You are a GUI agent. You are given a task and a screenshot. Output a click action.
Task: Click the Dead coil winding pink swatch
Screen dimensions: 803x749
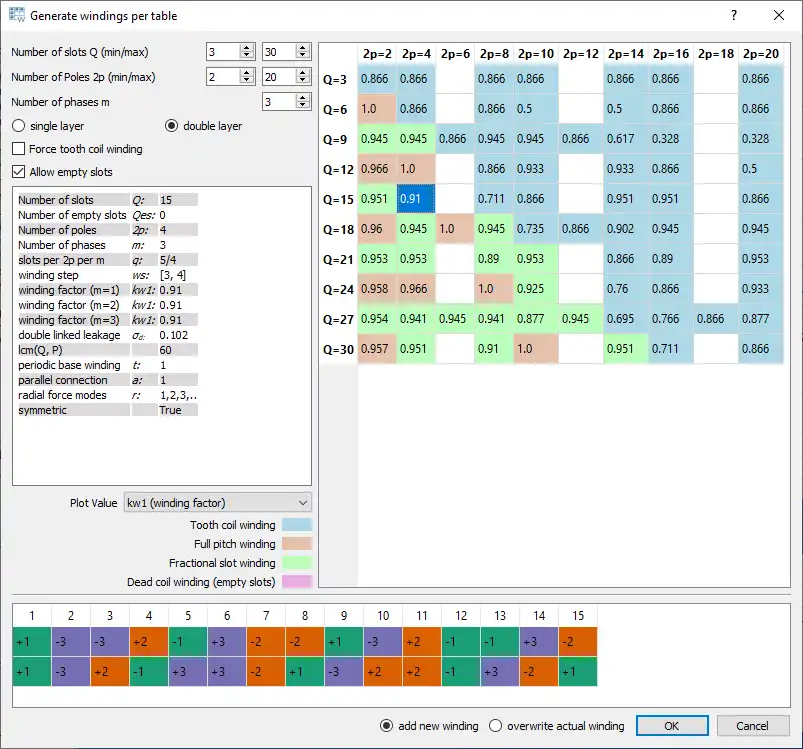(297, 582)
